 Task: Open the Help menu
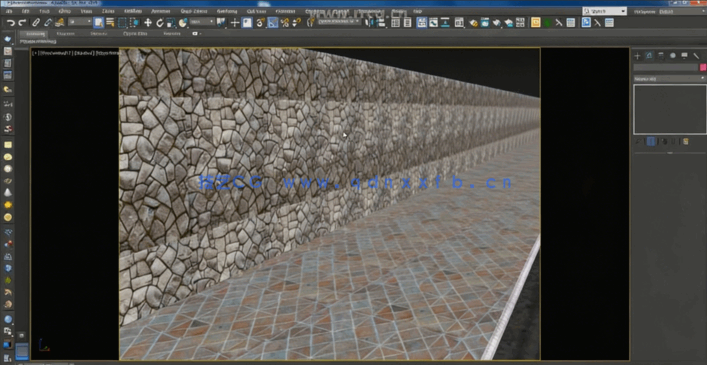(x=418, y=11)
